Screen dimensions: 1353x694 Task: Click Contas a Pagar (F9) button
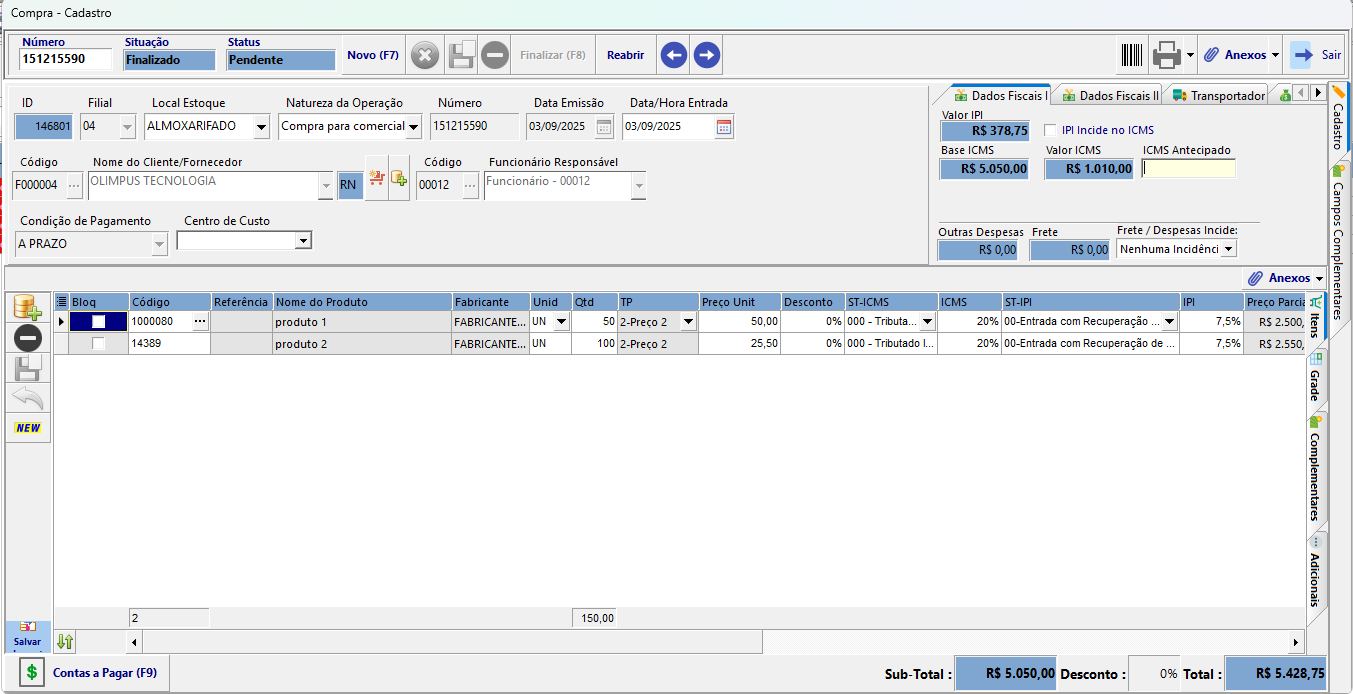tap(88, 673)
